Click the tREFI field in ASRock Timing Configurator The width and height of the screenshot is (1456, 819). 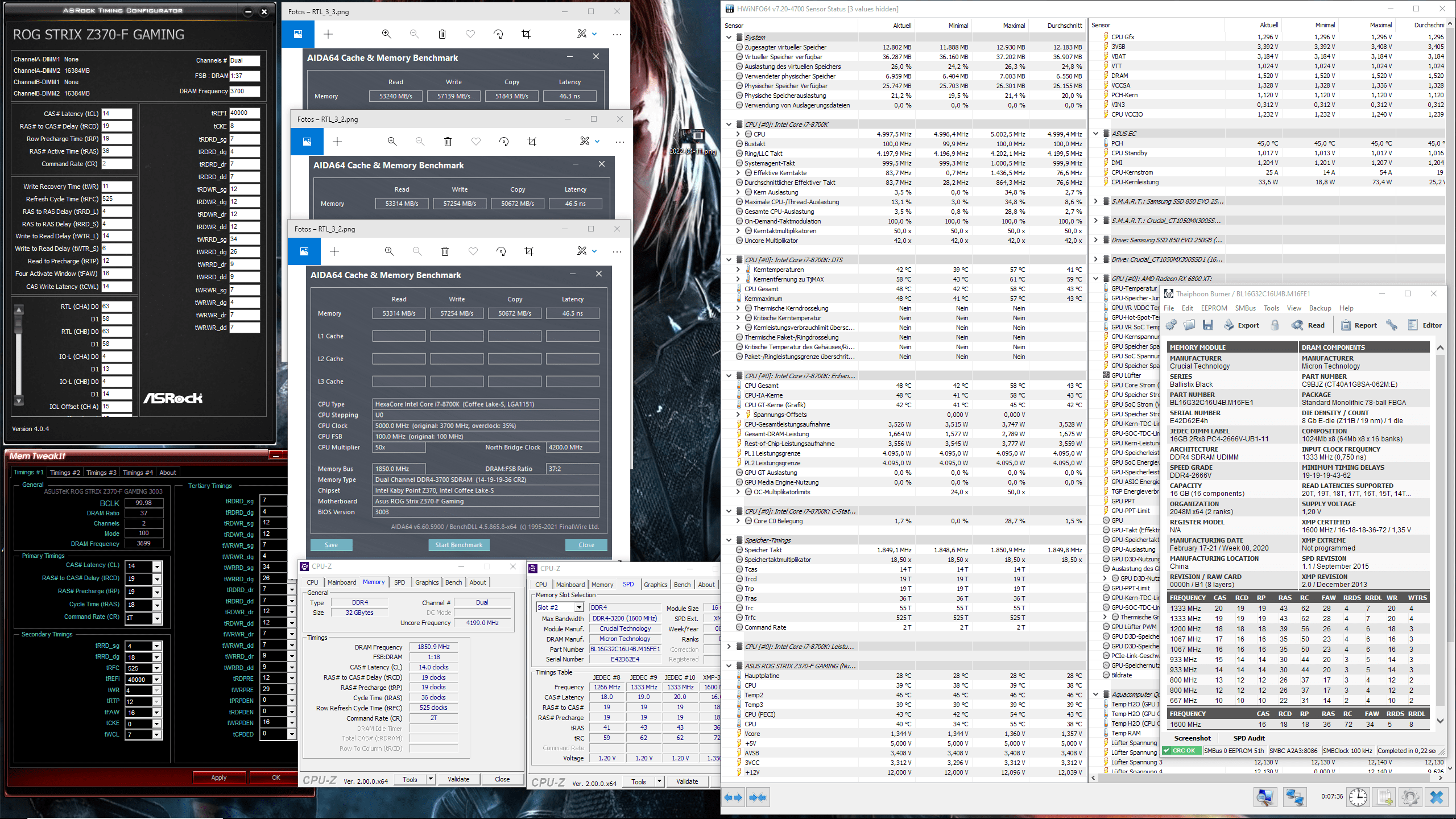pos(245,113)
